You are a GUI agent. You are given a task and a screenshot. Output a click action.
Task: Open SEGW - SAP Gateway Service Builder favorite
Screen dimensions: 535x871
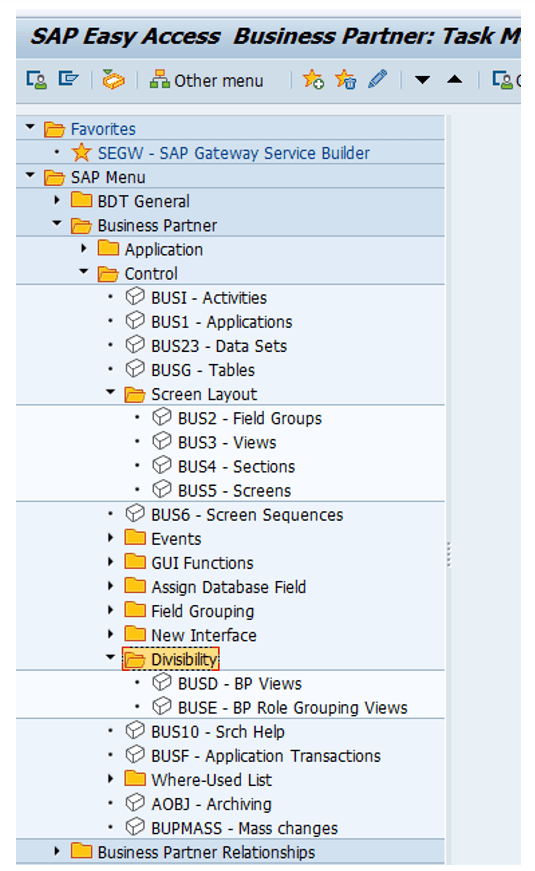233,153
